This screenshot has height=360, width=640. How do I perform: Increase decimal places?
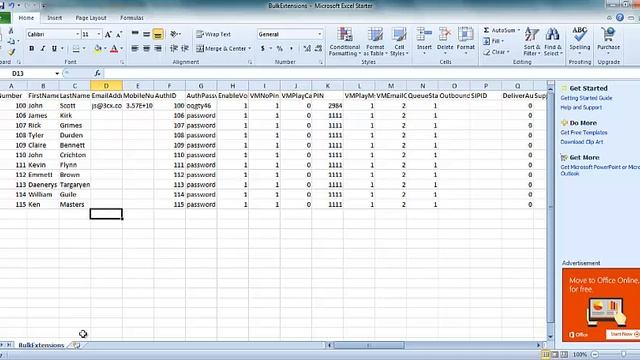307,49
